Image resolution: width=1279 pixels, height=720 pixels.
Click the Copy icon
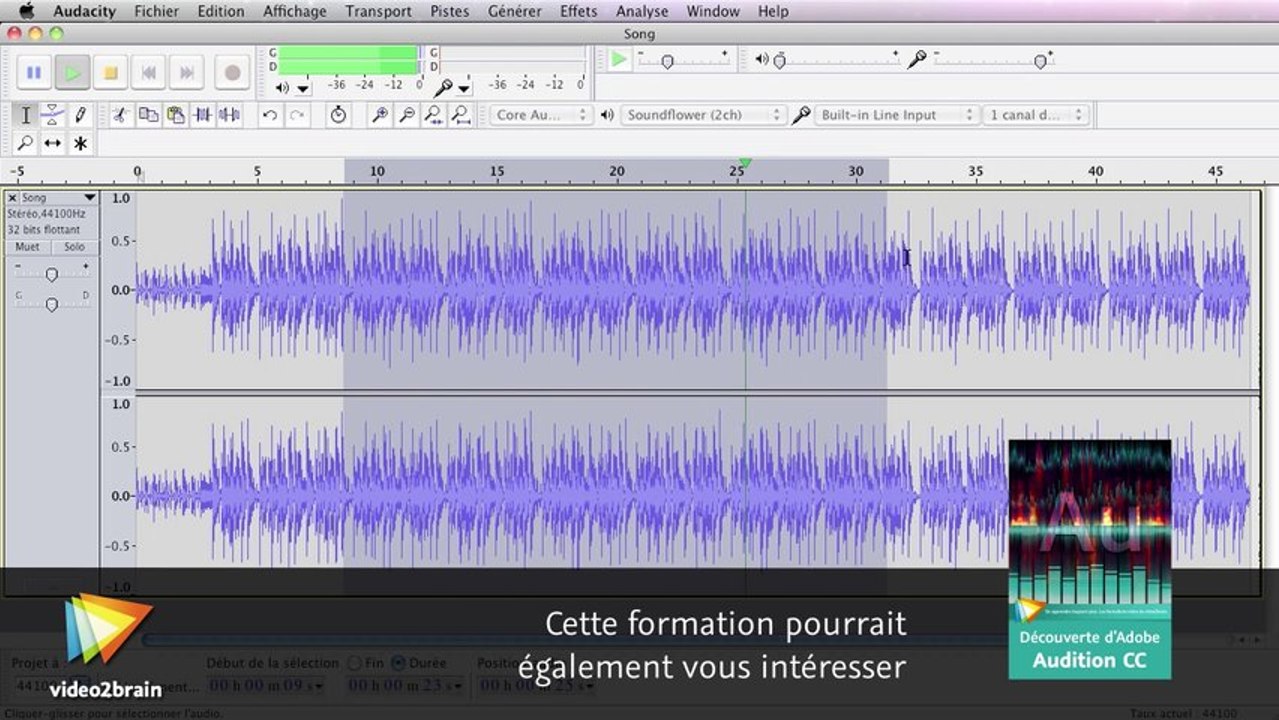coord(148,115)
